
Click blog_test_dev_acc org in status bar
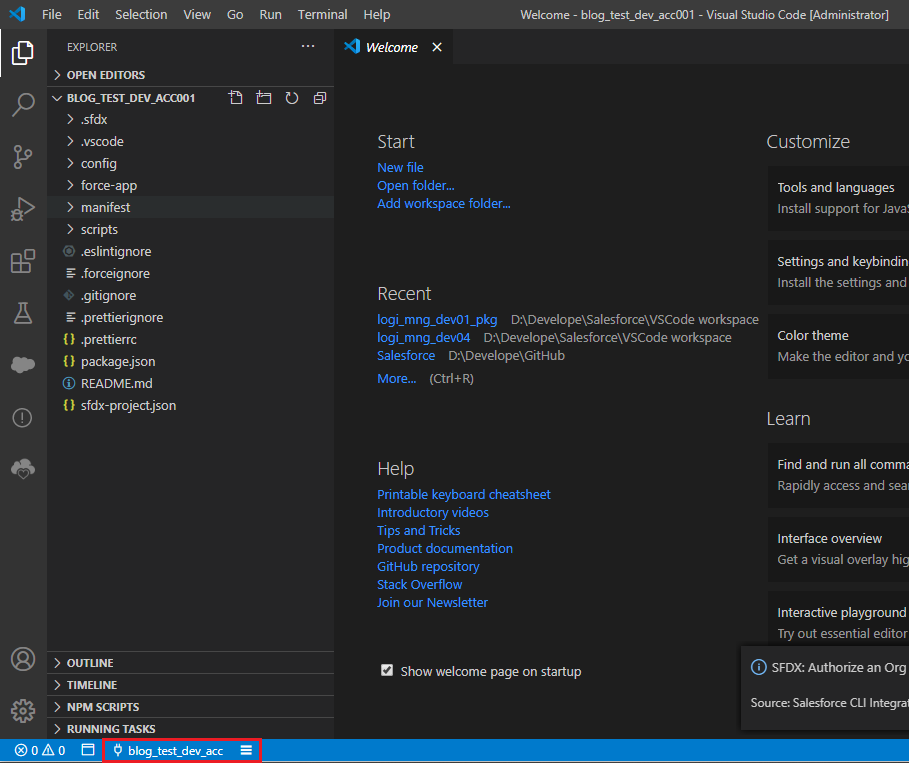tap(168, 751)
